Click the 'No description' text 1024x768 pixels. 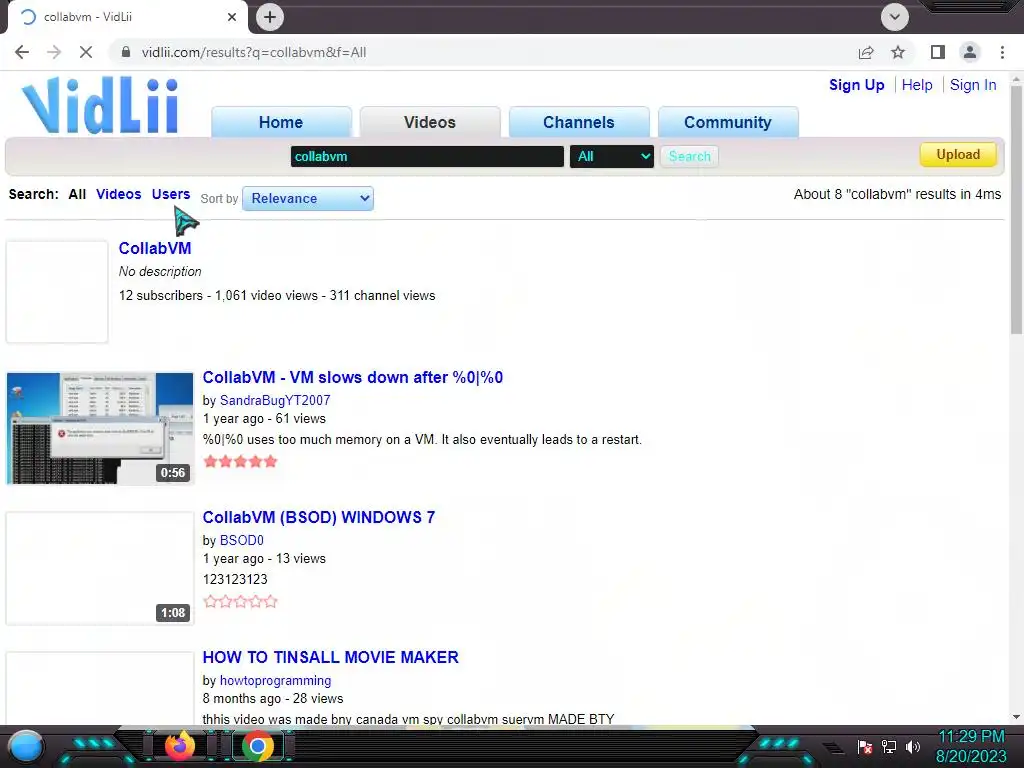(160, 272)
